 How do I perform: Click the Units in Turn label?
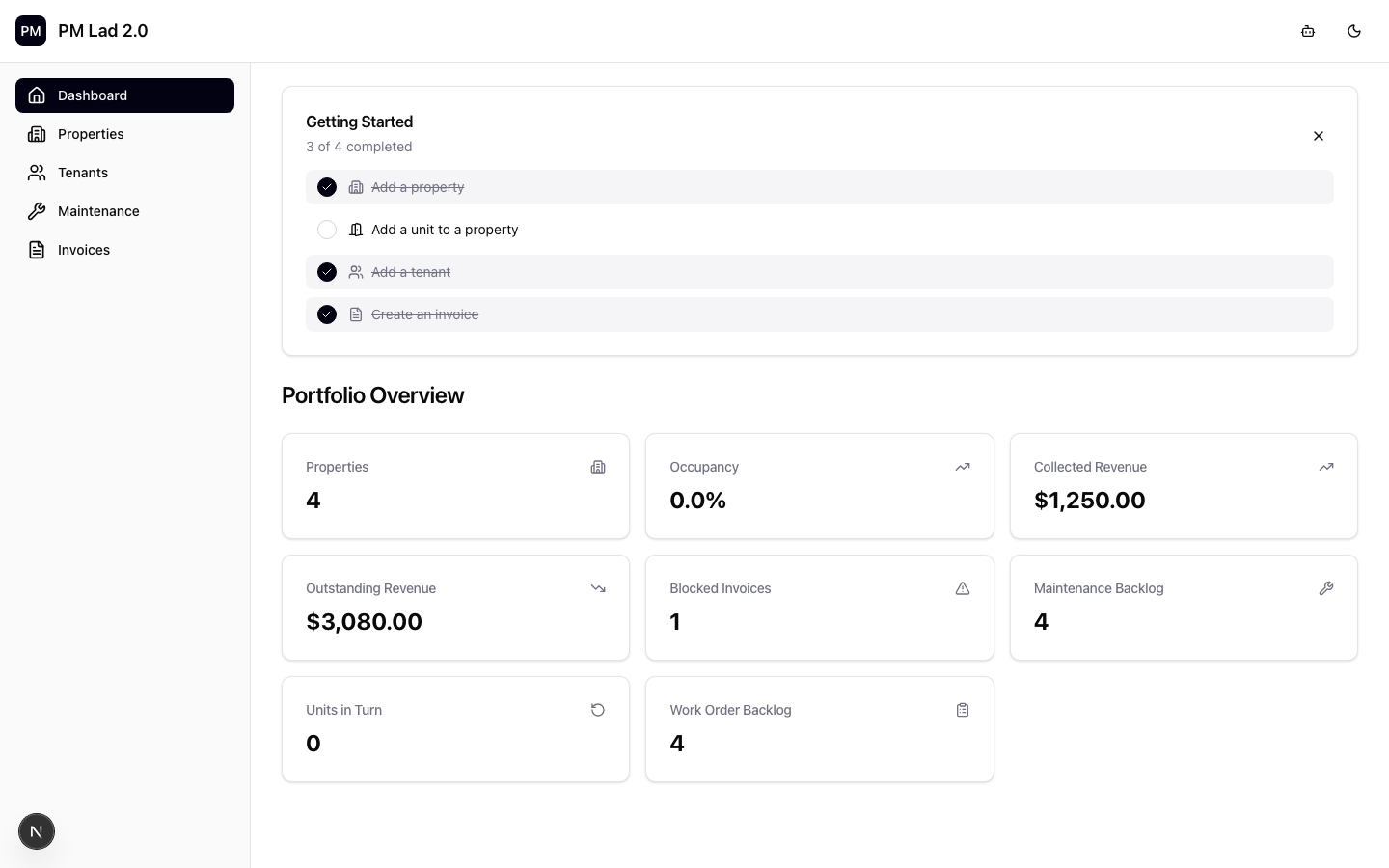click(344, 710)
